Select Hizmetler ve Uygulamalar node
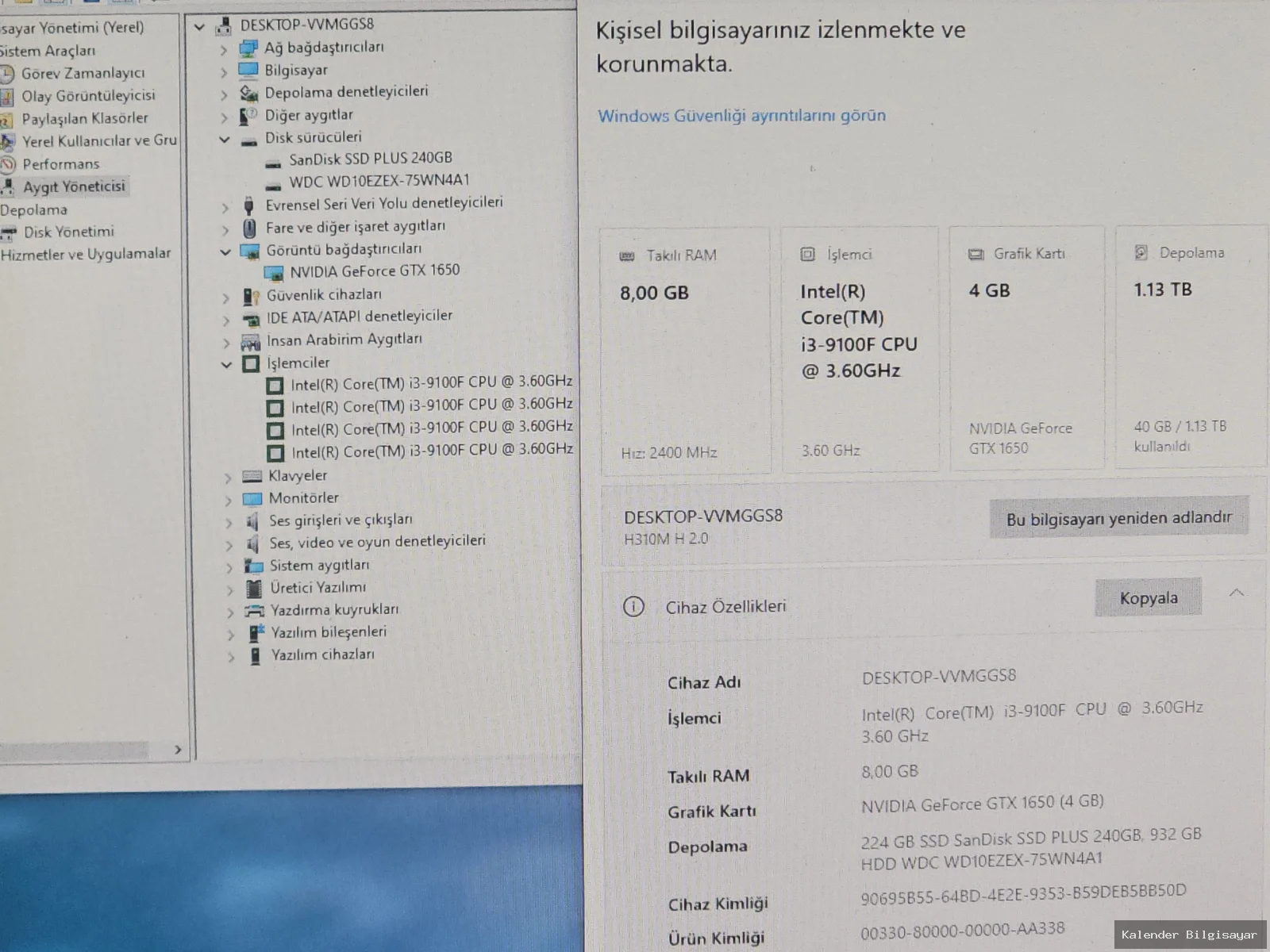Screen dimensions: 1270x952 point(85,254)
